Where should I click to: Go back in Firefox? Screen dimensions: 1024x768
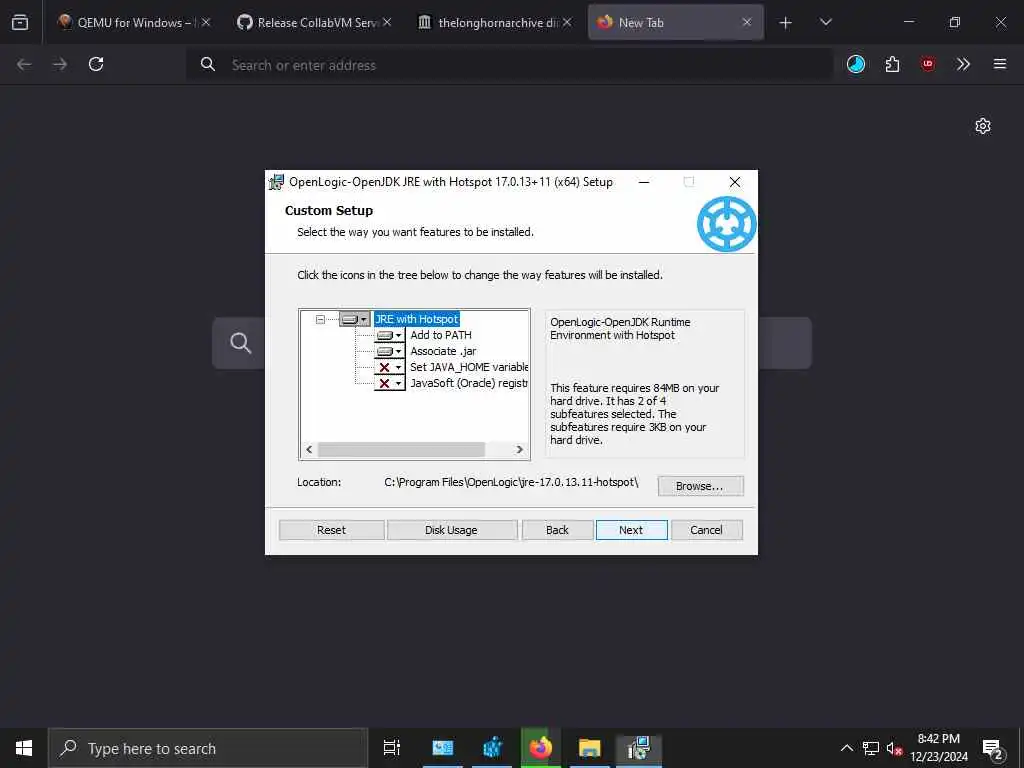(x=24, y=64)
